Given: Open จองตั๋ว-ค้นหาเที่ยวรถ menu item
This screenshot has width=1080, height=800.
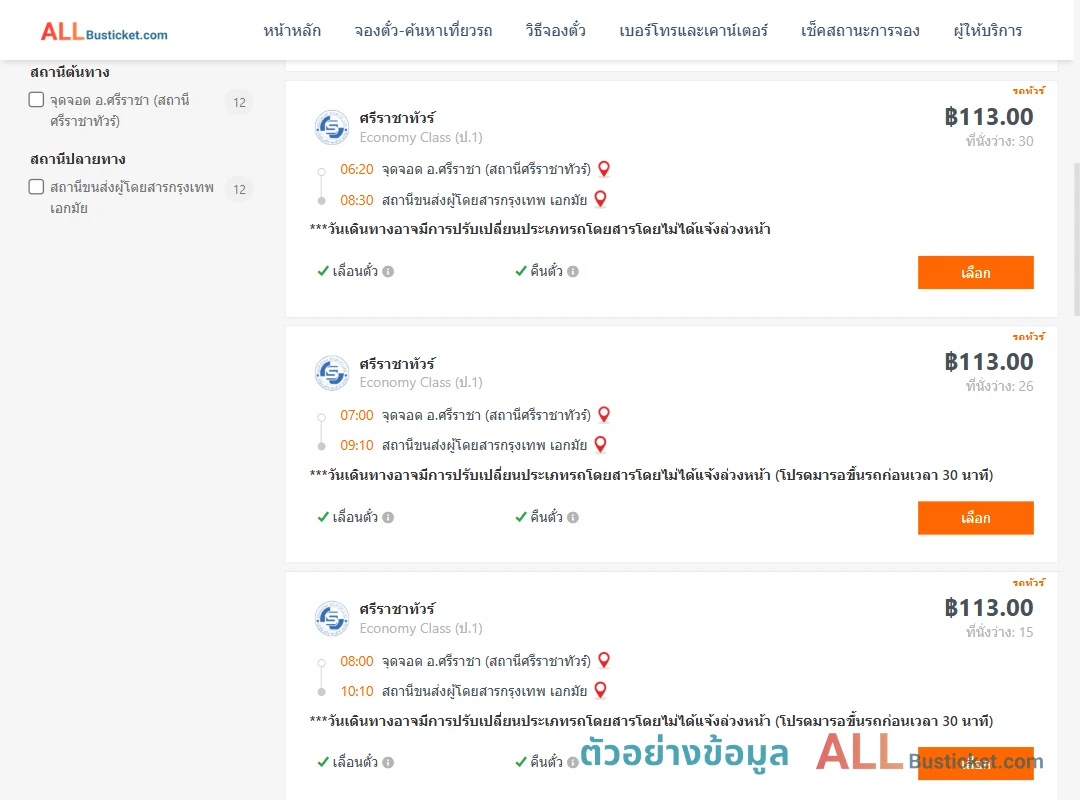Looking at the screenshot, I should coord(423,31).
